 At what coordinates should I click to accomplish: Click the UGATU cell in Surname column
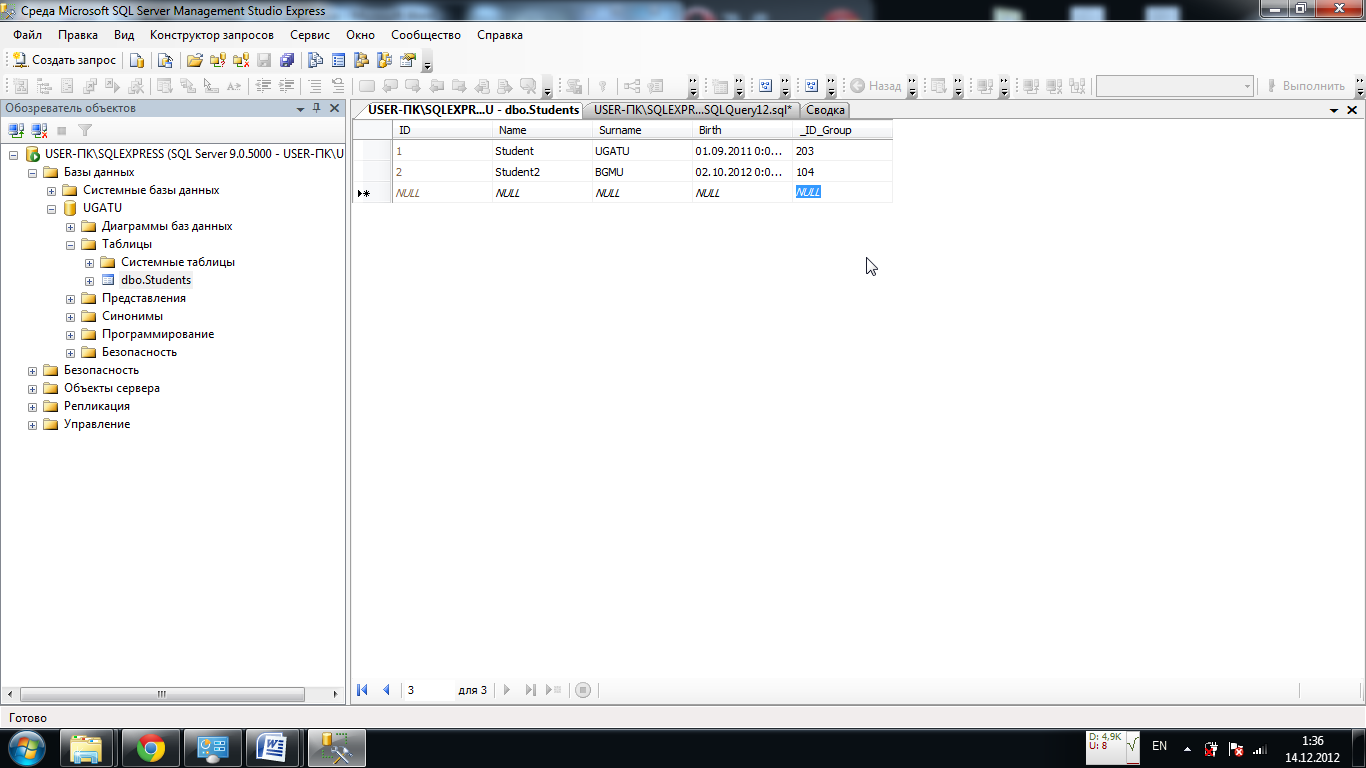click(642, 151)
